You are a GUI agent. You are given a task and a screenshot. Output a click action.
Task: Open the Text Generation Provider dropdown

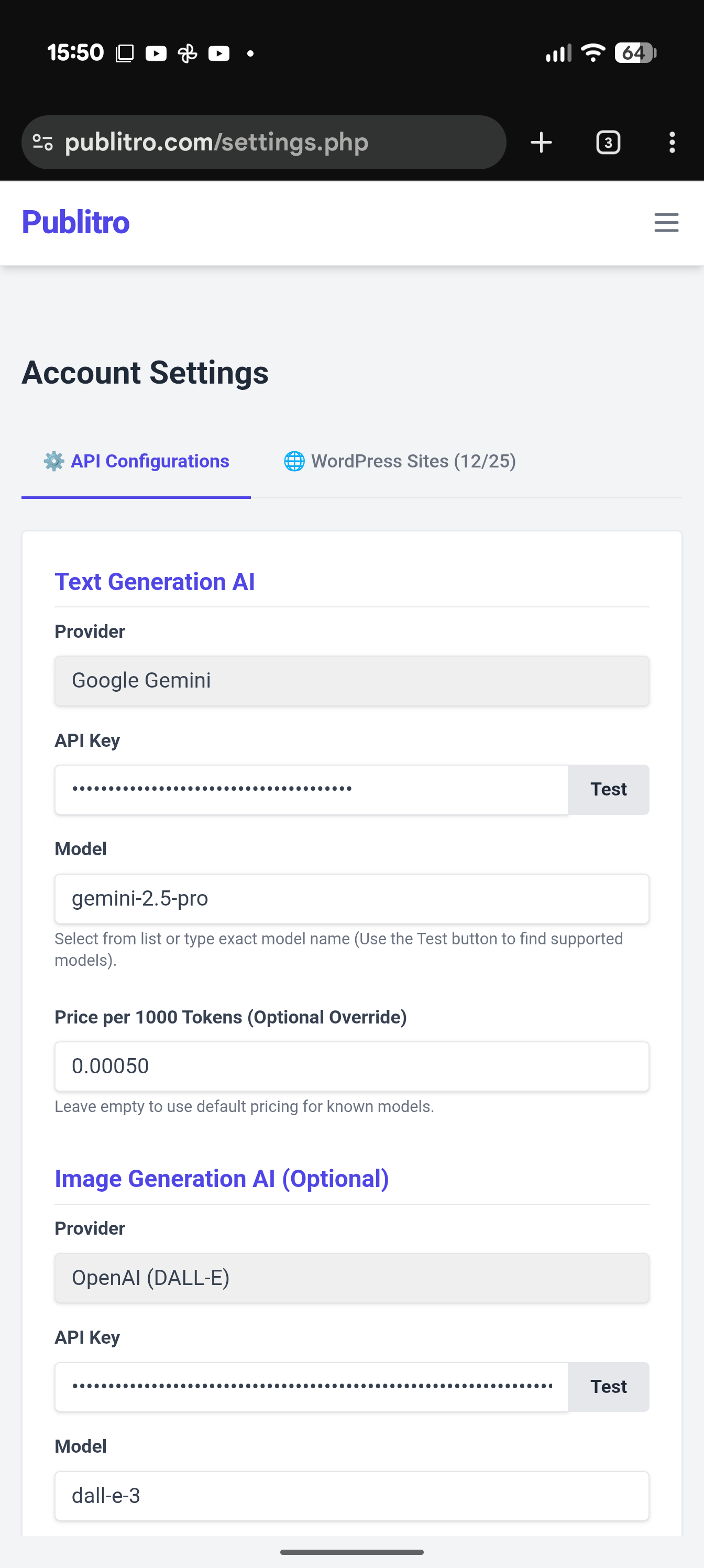351,681
